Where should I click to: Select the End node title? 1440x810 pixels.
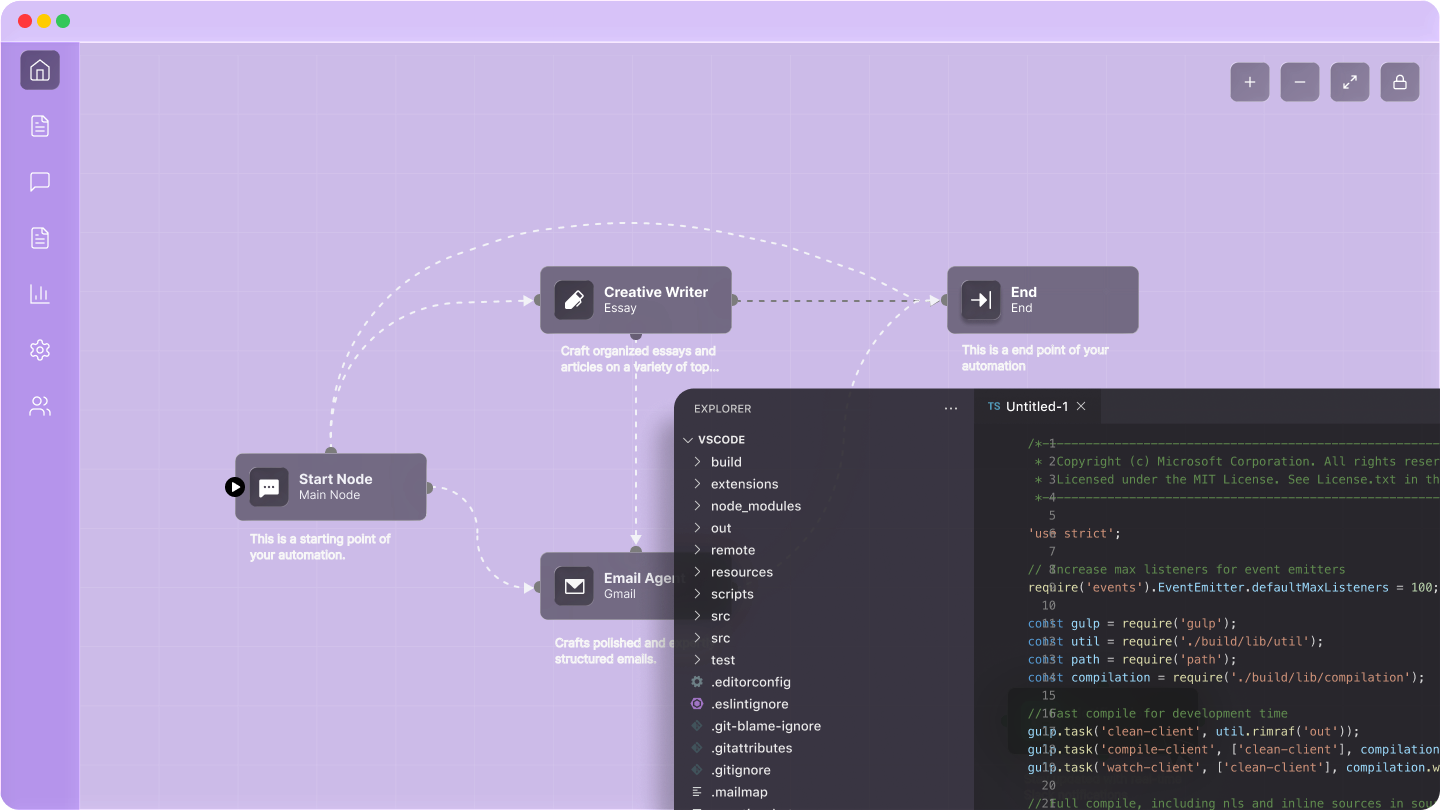pos(1024,292)
